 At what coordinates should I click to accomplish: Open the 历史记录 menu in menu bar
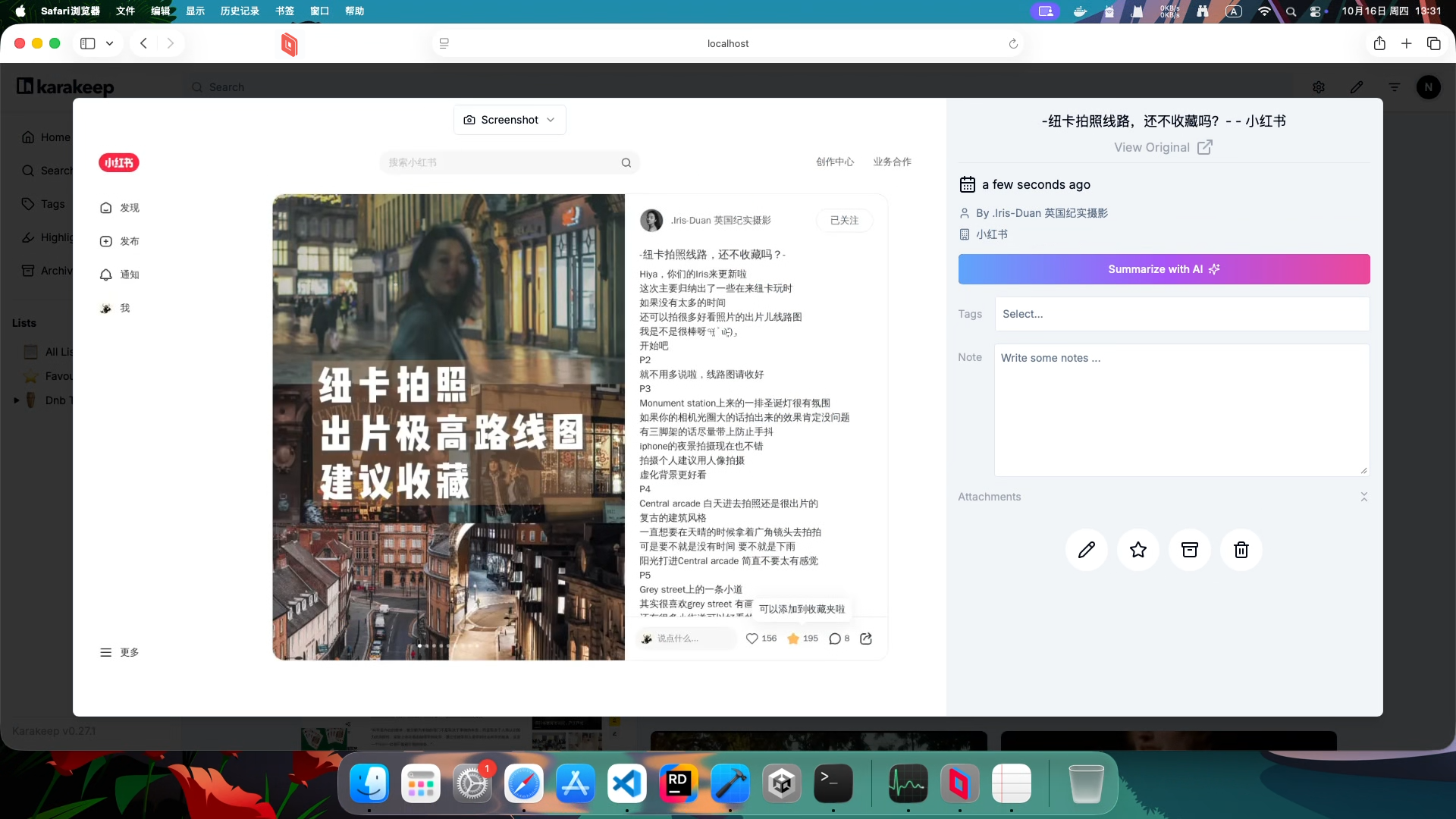coord(240,11)
